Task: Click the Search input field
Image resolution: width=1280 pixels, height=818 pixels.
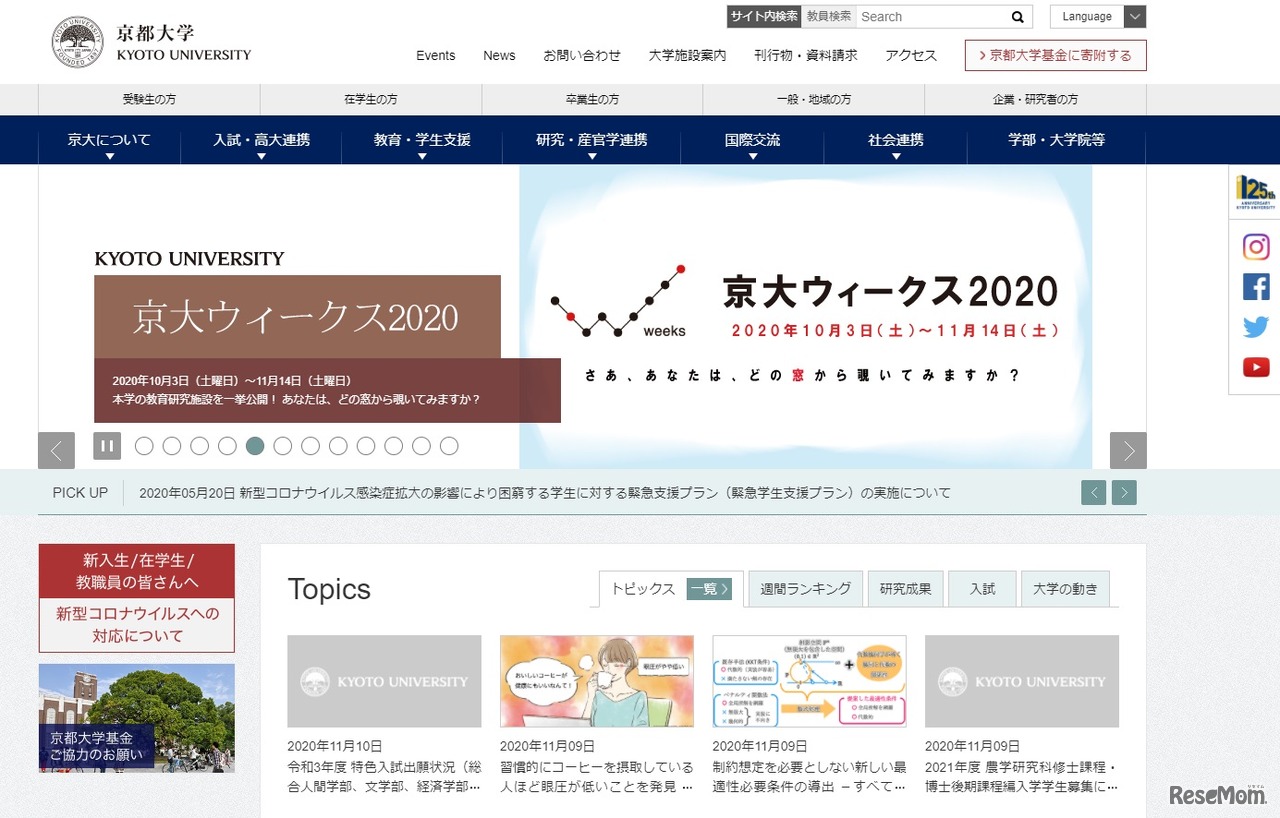Action: (931, 17)
